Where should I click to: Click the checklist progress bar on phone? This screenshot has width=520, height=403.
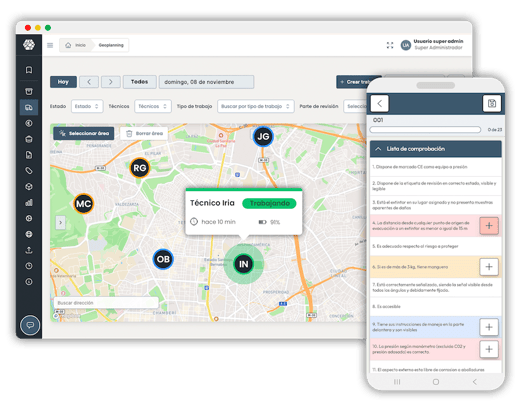click(x=425, y=130)
